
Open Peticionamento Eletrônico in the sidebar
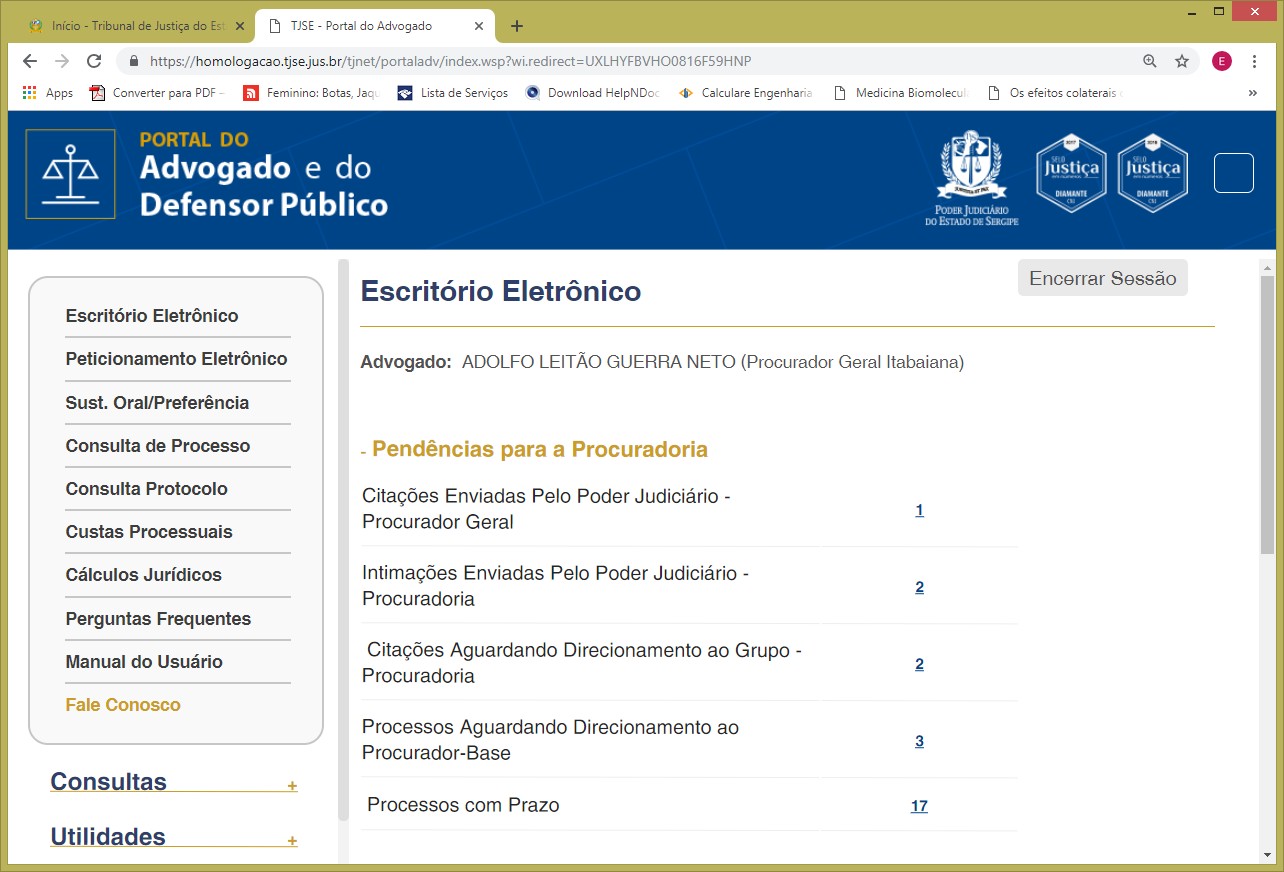click(176, 359)
